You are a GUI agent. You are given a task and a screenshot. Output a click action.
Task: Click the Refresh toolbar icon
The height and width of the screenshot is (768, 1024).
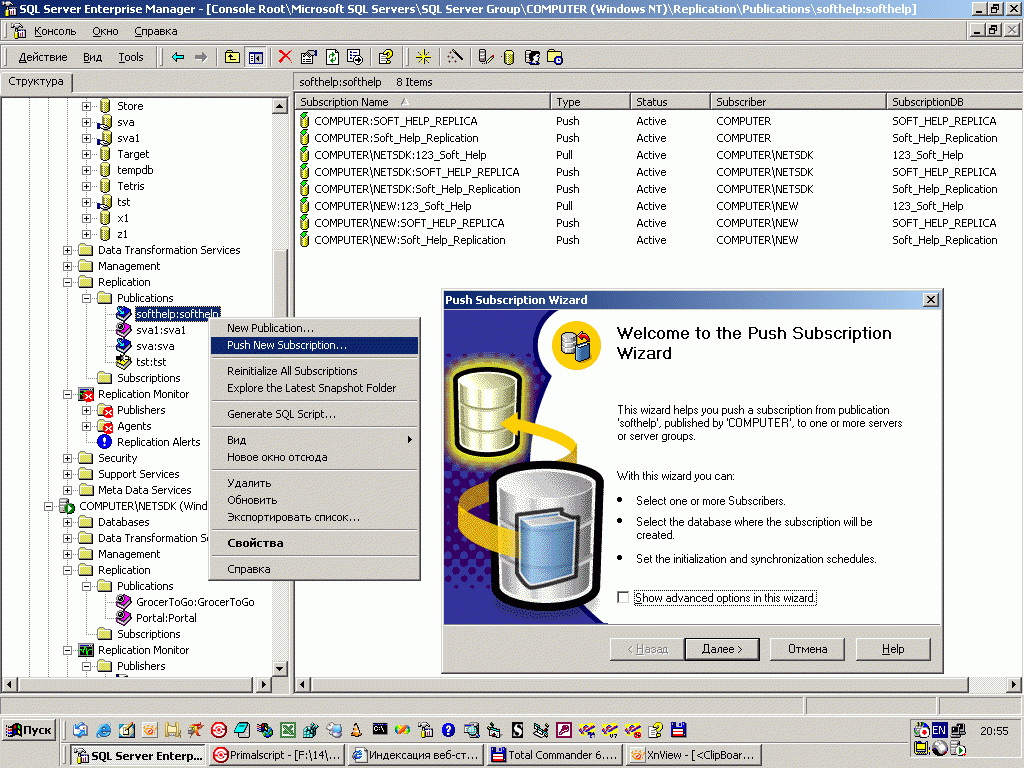pyautogui.click(x=332, y=57)
